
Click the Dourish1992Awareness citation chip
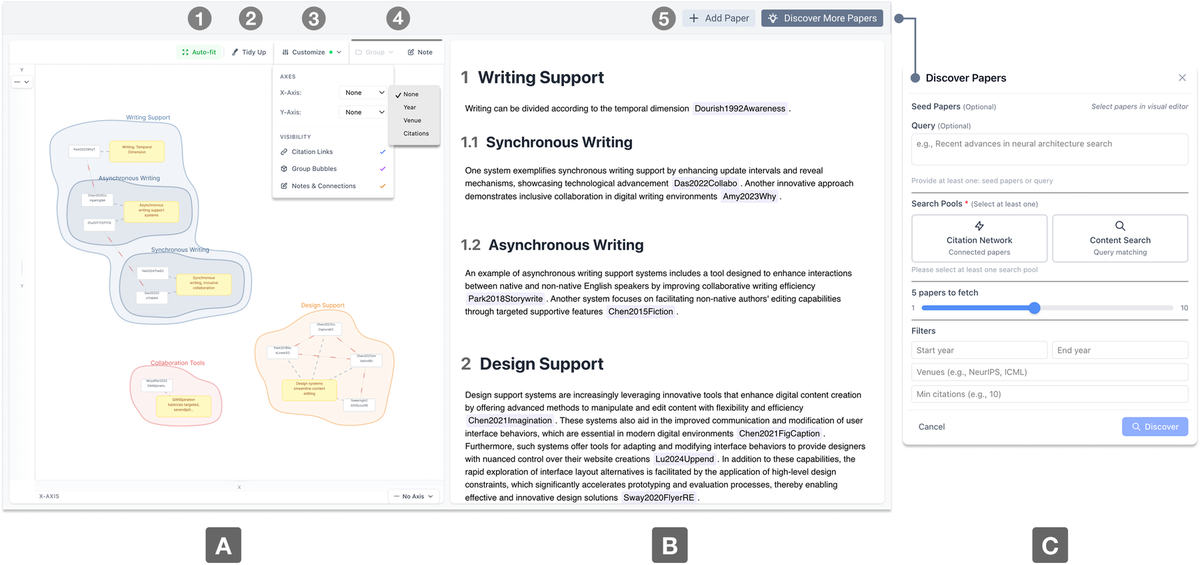740,109
